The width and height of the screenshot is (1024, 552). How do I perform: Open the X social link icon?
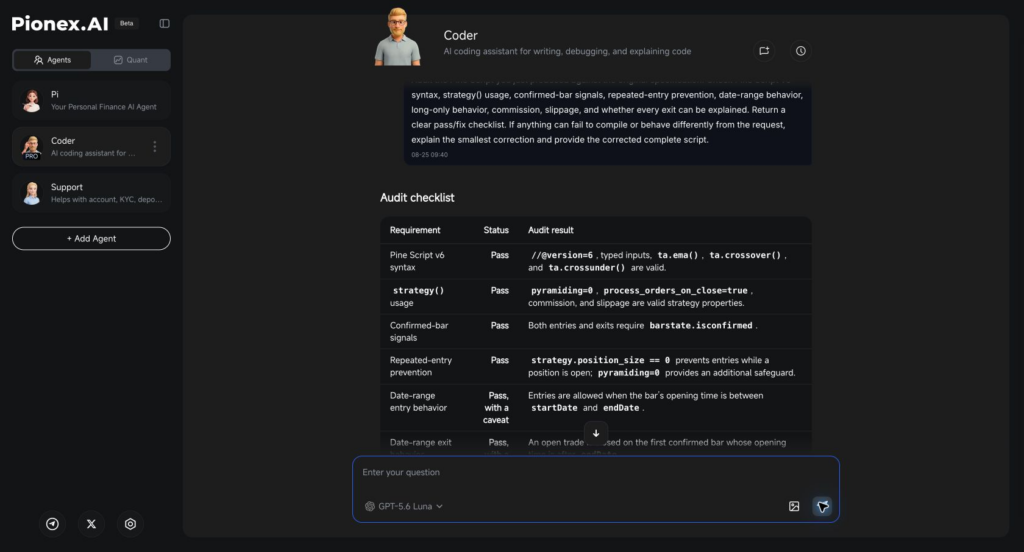[91, 524]
